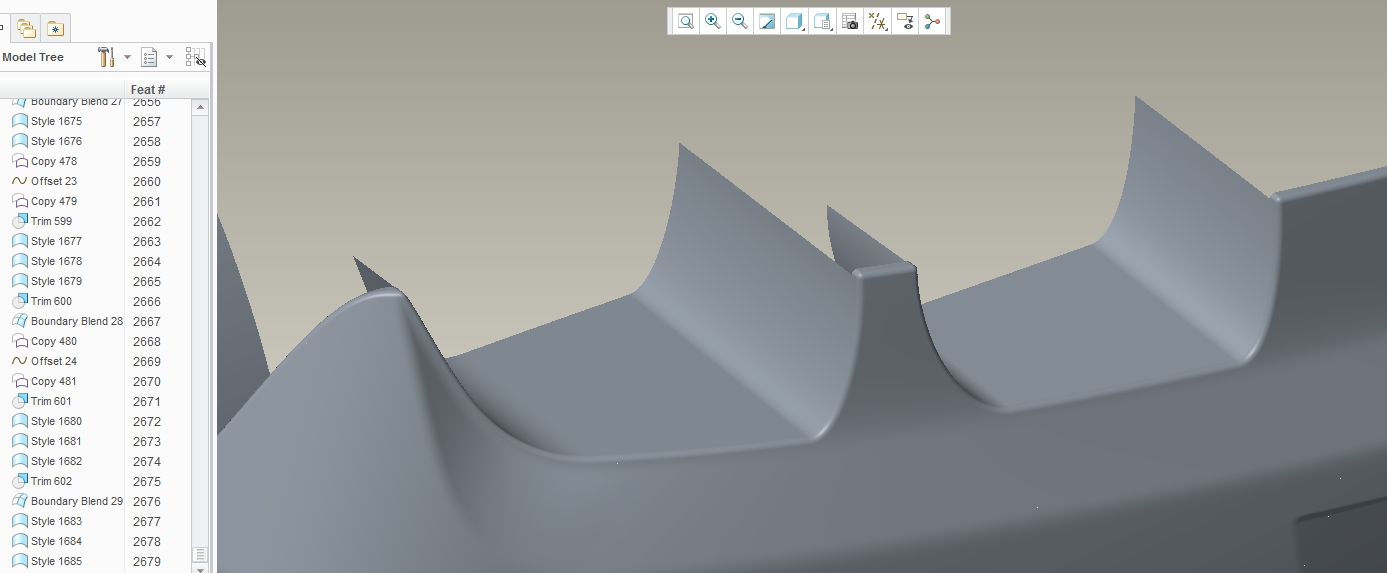Select Copy 480 feature
Image resolution: width=1387 pixels, height=573 pixels.
click(54, 341)
